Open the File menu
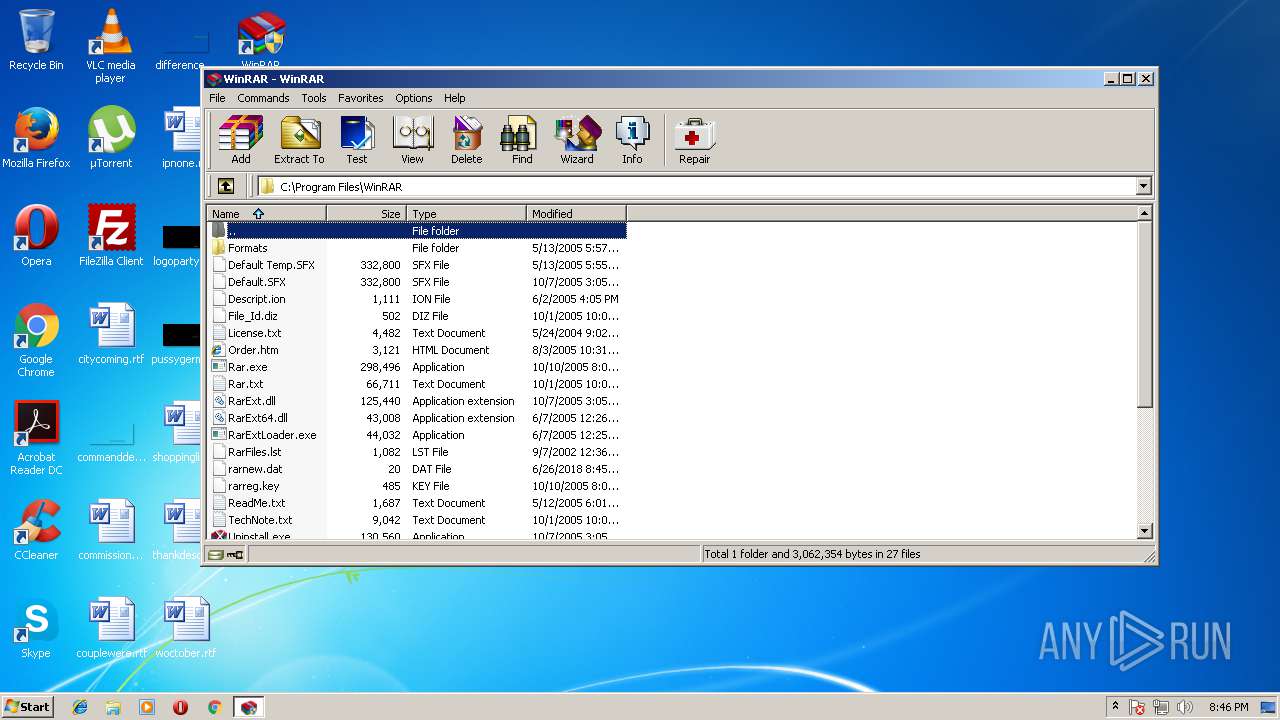This screenshot has width=1280, height=720. pos(217,98)
